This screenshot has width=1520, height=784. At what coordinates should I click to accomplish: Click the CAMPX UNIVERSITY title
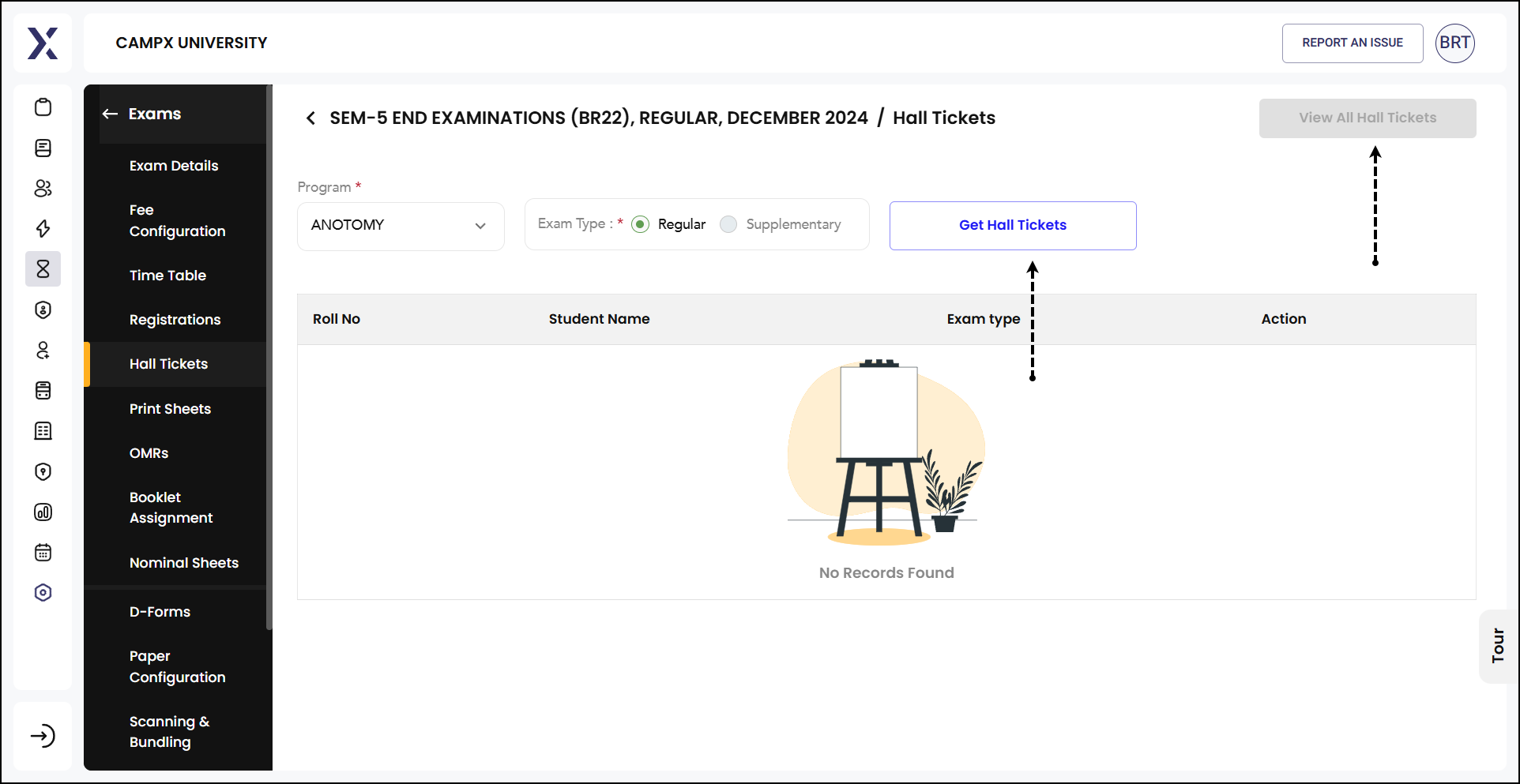coord(191,43)
